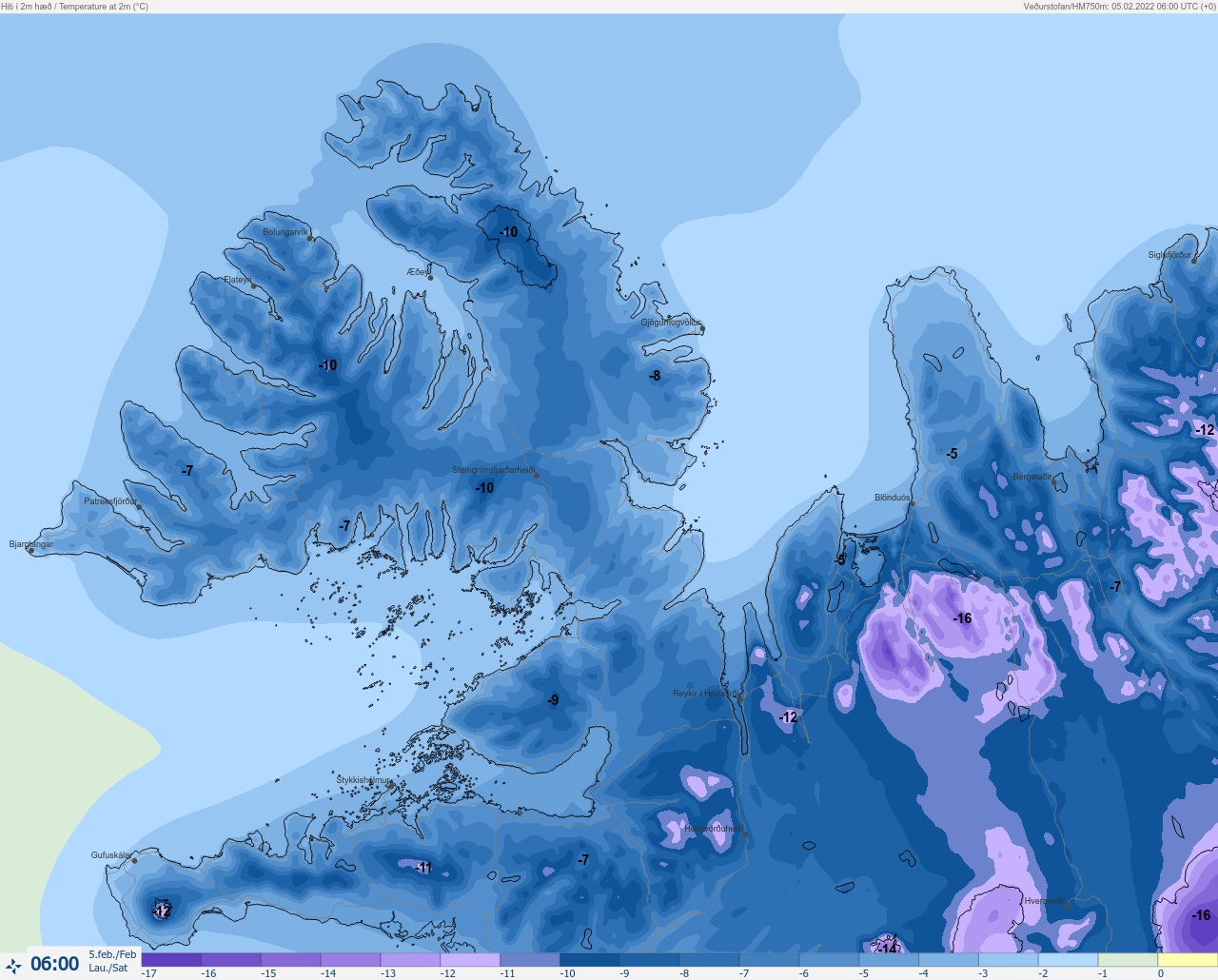Screen dimensions: 1218x980
Task: Click the -12 value below Siglufjörður
Action: point(1205,430)
